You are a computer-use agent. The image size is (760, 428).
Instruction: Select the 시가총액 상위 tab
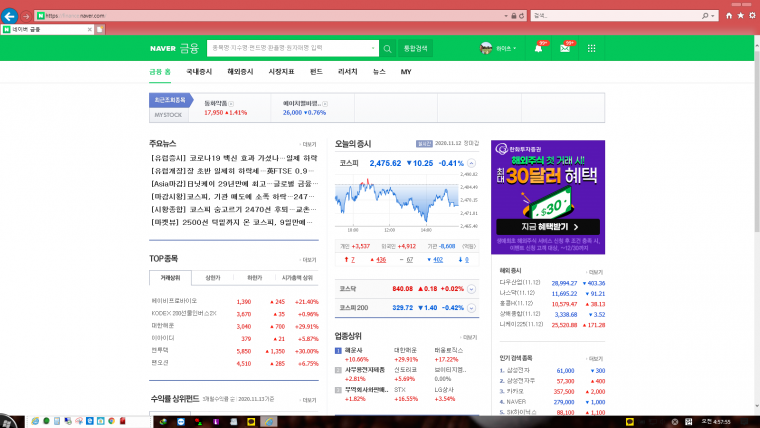tap(297, 278)
